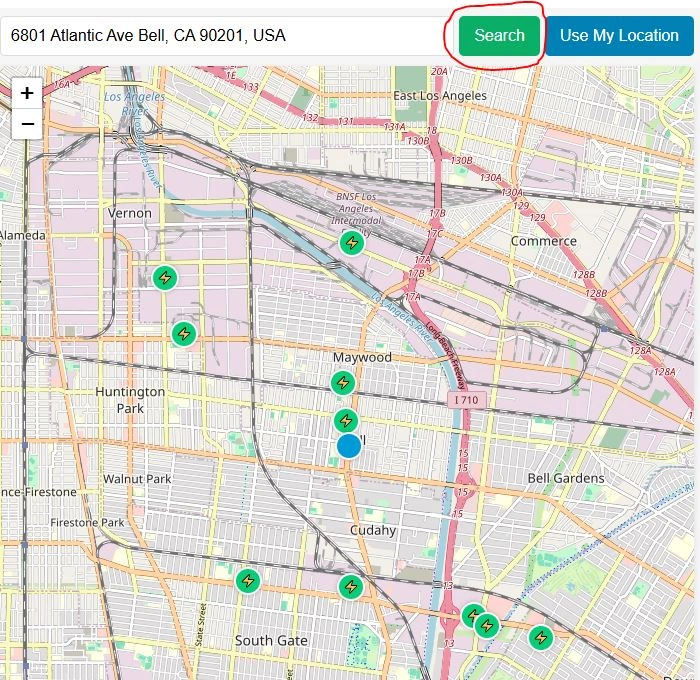Click the Firestone Park label
The height and width of the screenshot is (680, 700).
87,522
